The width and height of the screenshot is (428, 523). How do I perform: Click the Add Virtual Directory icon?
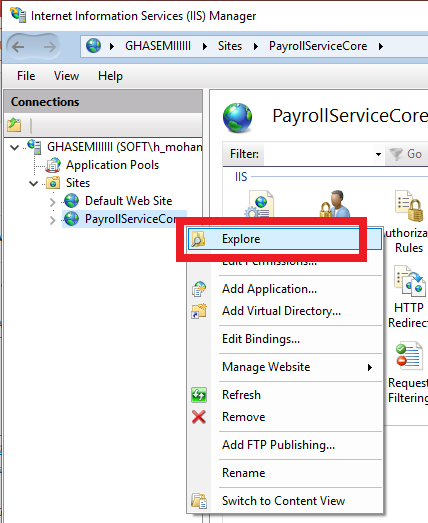199,311
